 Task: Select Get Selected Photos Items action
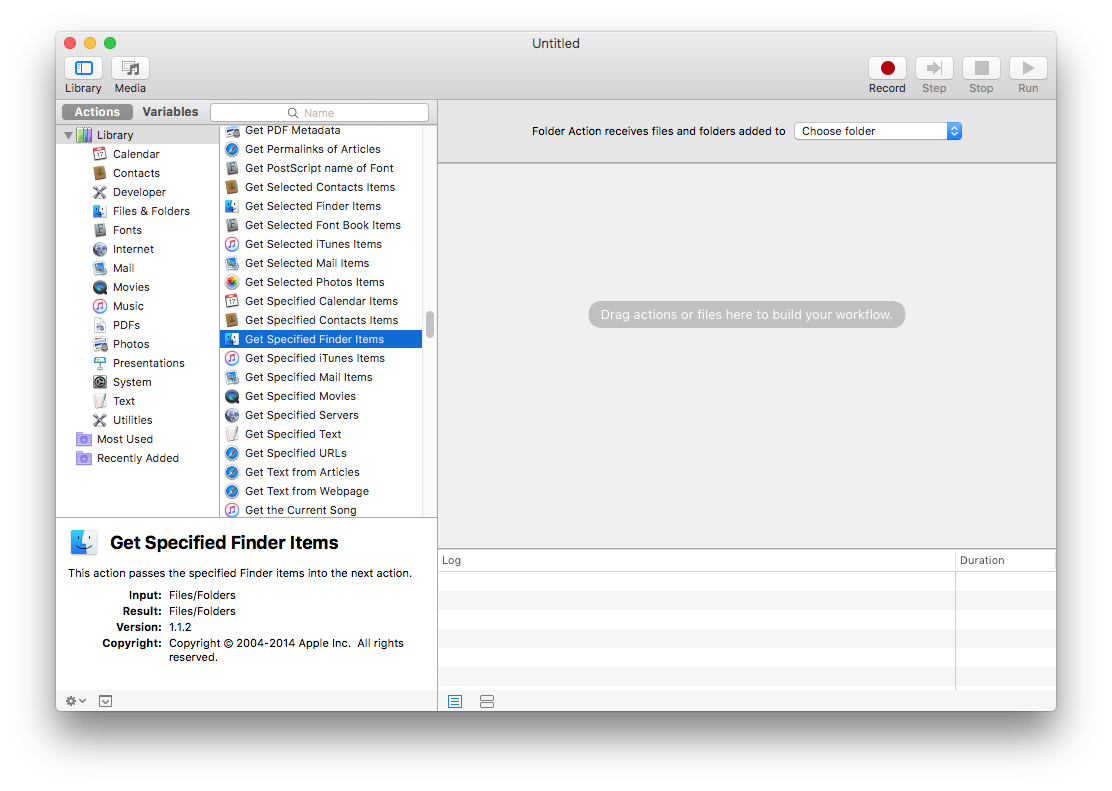click(321, 282)
